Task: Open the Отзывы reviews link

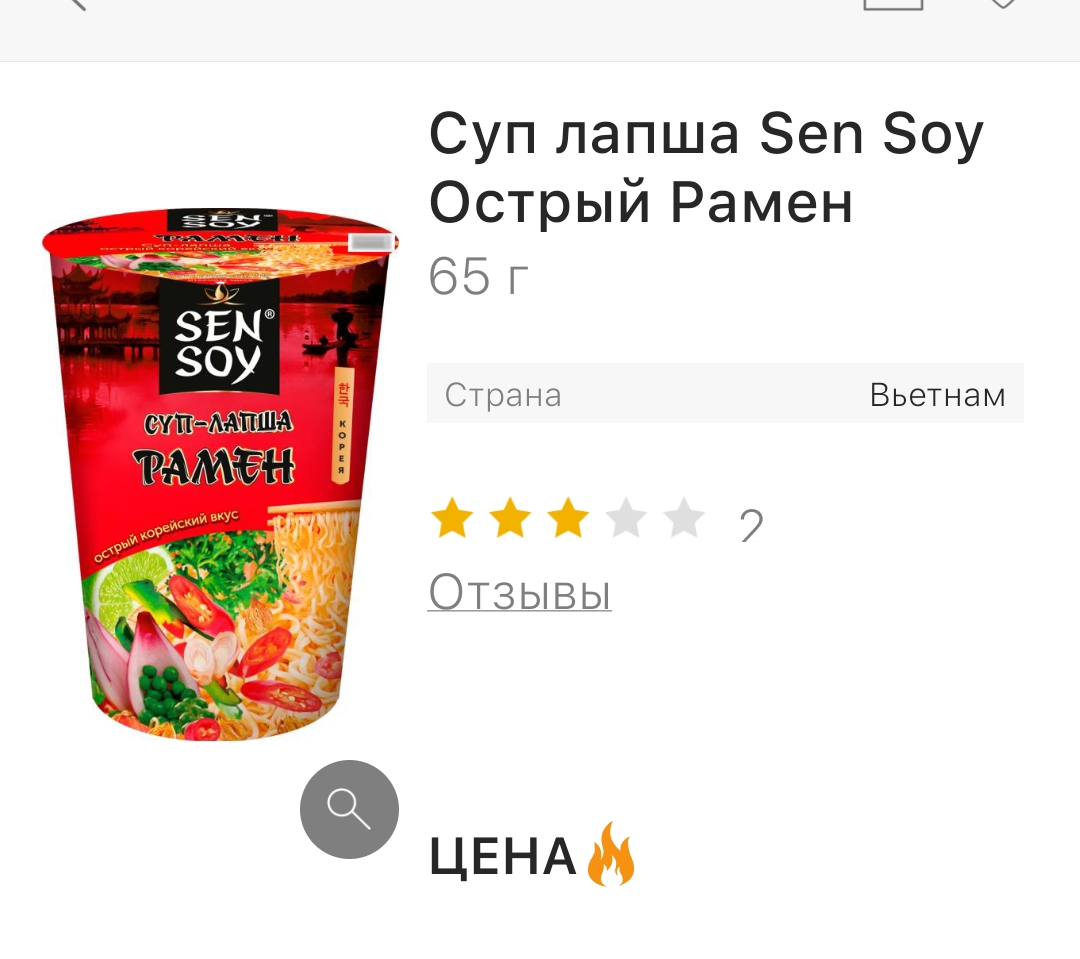Action: (520, 592)
